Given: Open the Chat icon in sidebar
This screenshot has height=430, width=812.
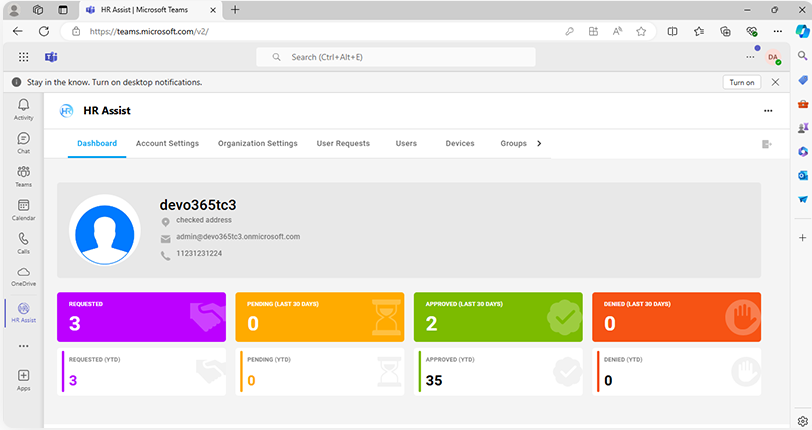Looking at the screenshot, I should 23,142.
